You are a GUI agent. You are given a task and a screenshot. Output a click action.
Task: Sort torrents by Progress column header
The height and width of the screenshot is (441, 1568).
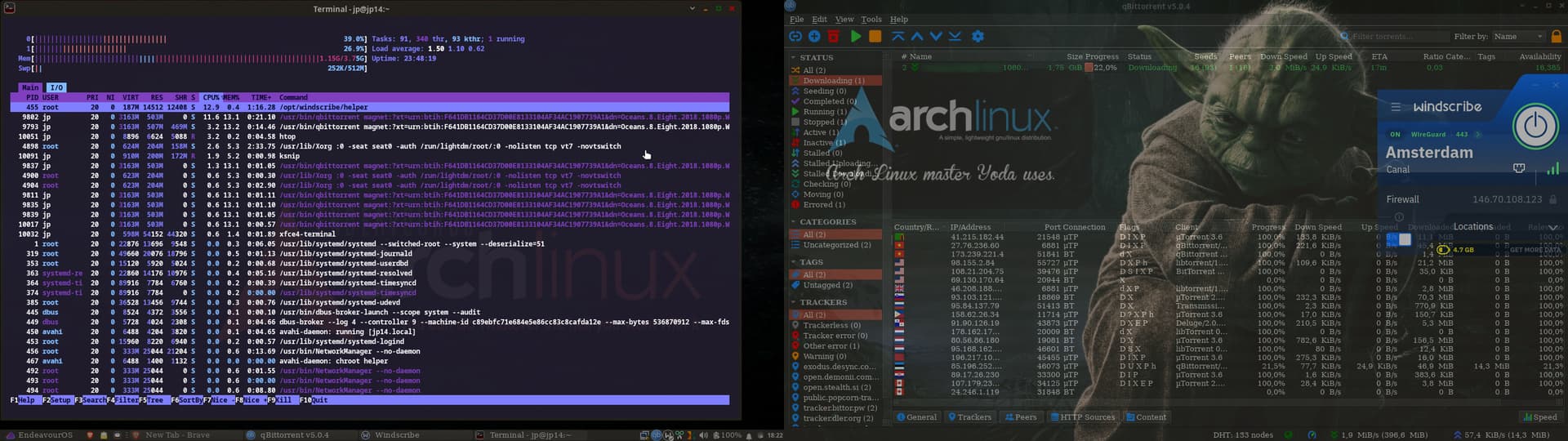1102,57
